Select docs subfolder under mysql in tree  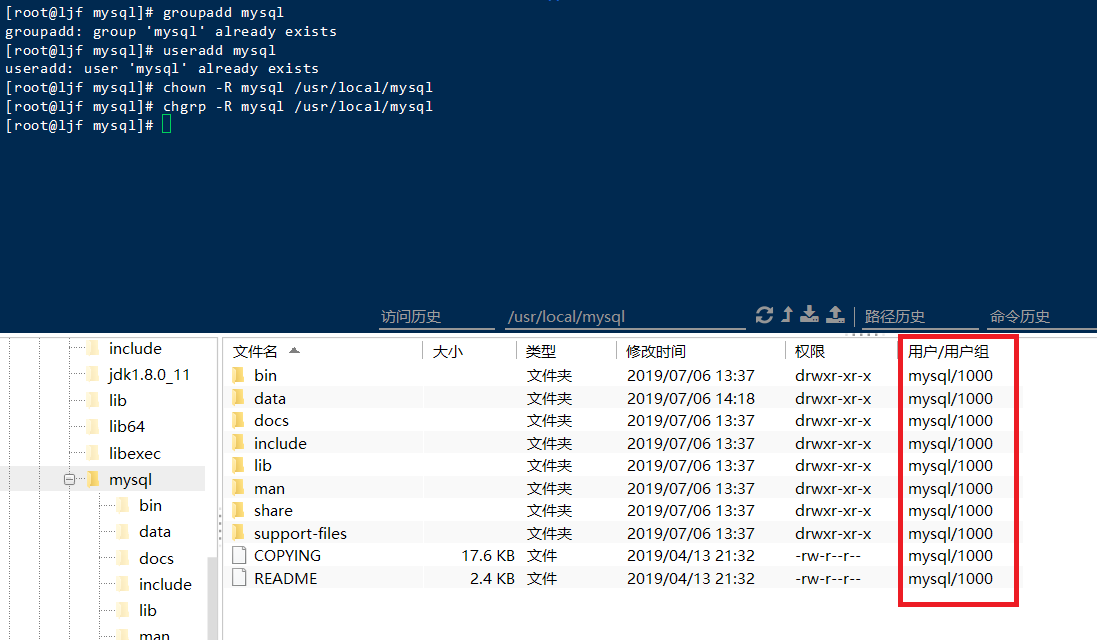coord(156,558)
